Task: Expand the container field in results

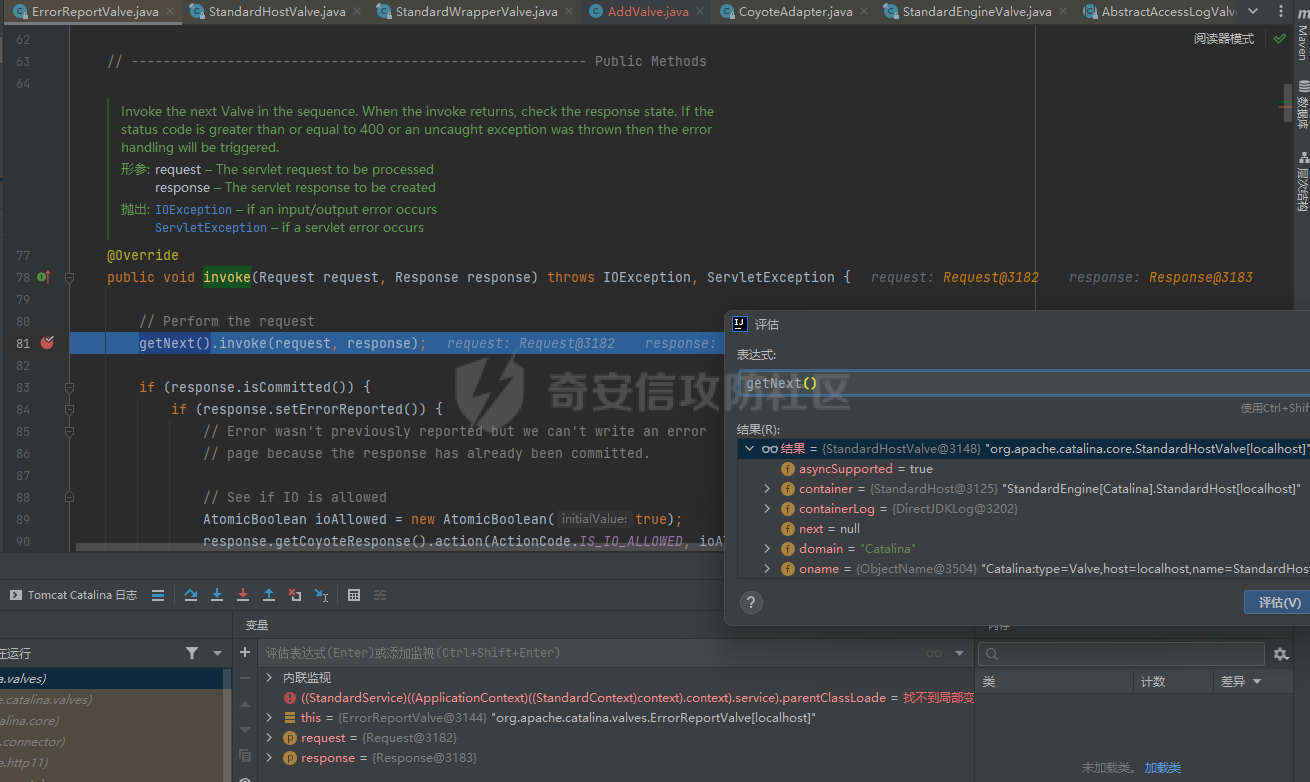Action: (x=767, y=489)
